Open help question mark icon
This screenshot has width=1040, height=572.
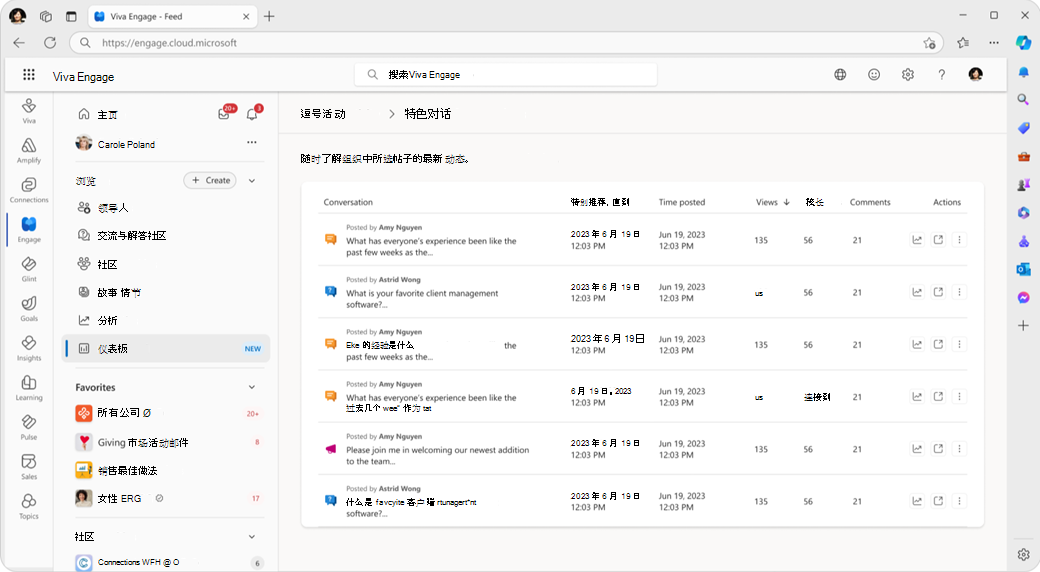tap(942, 74)
